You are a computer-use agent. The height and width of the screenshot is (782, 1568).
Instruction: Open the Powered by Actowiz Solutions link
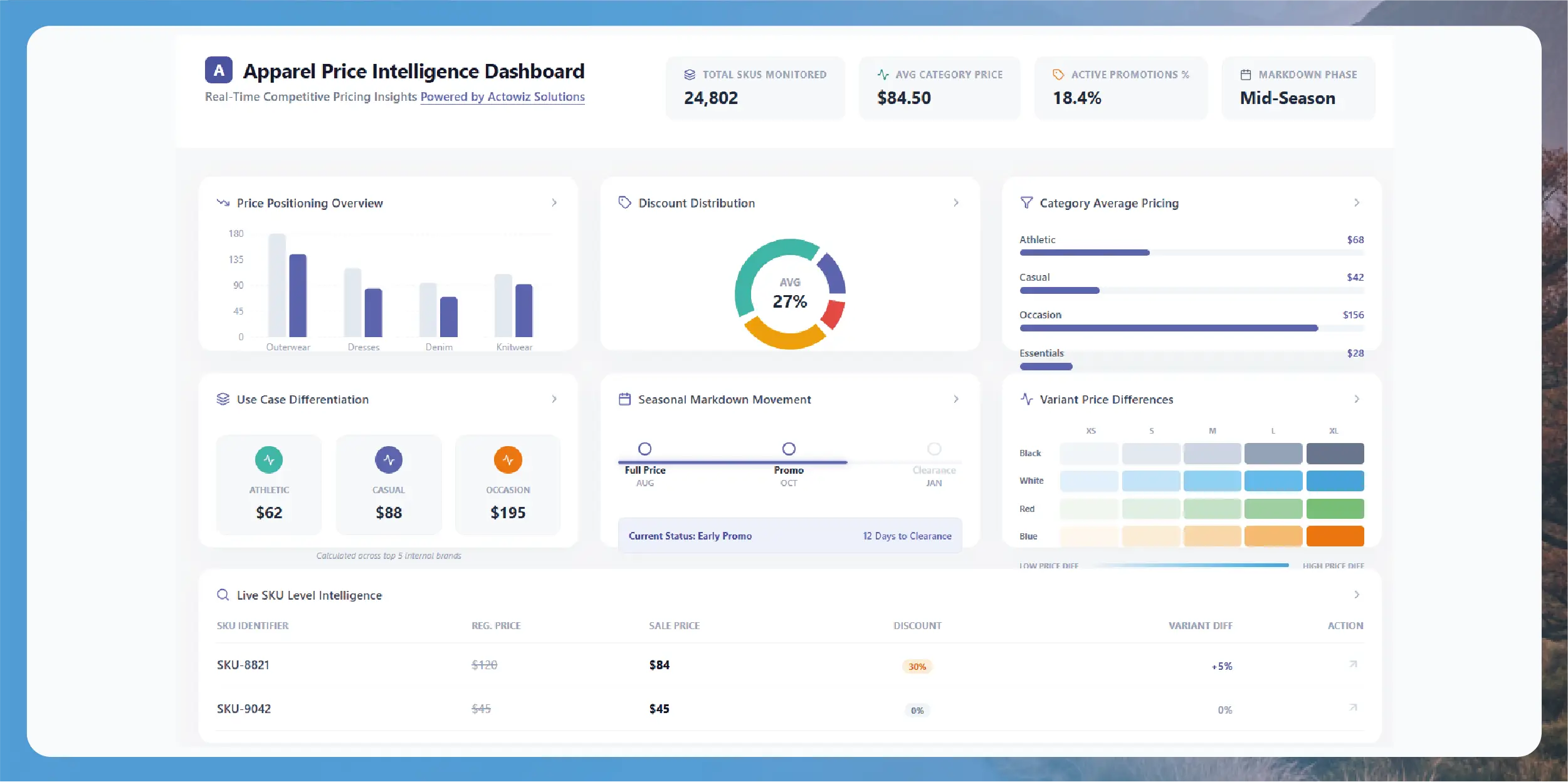502,96
